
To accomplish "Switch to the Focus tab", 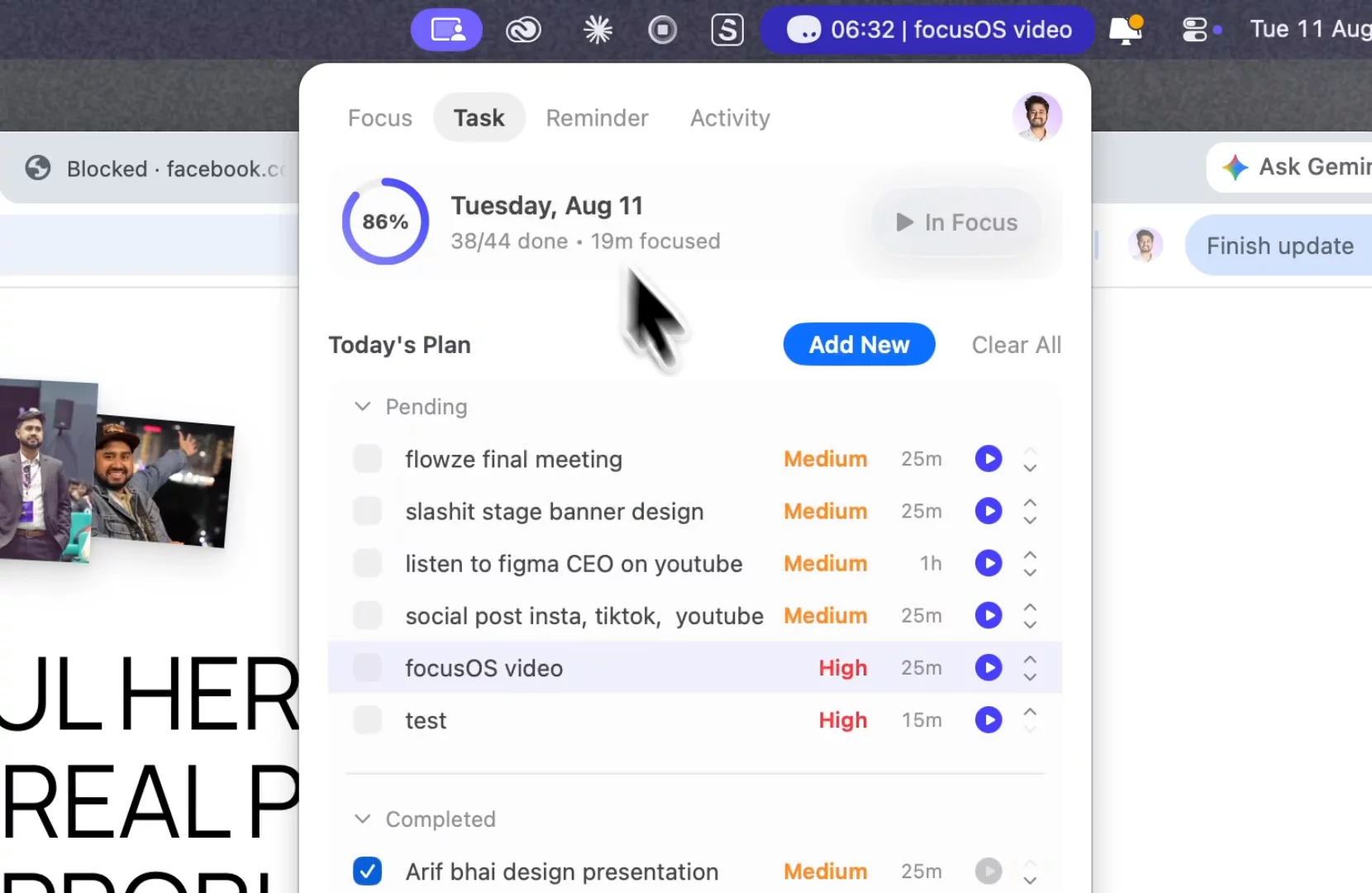I will (x=380, y=118).
